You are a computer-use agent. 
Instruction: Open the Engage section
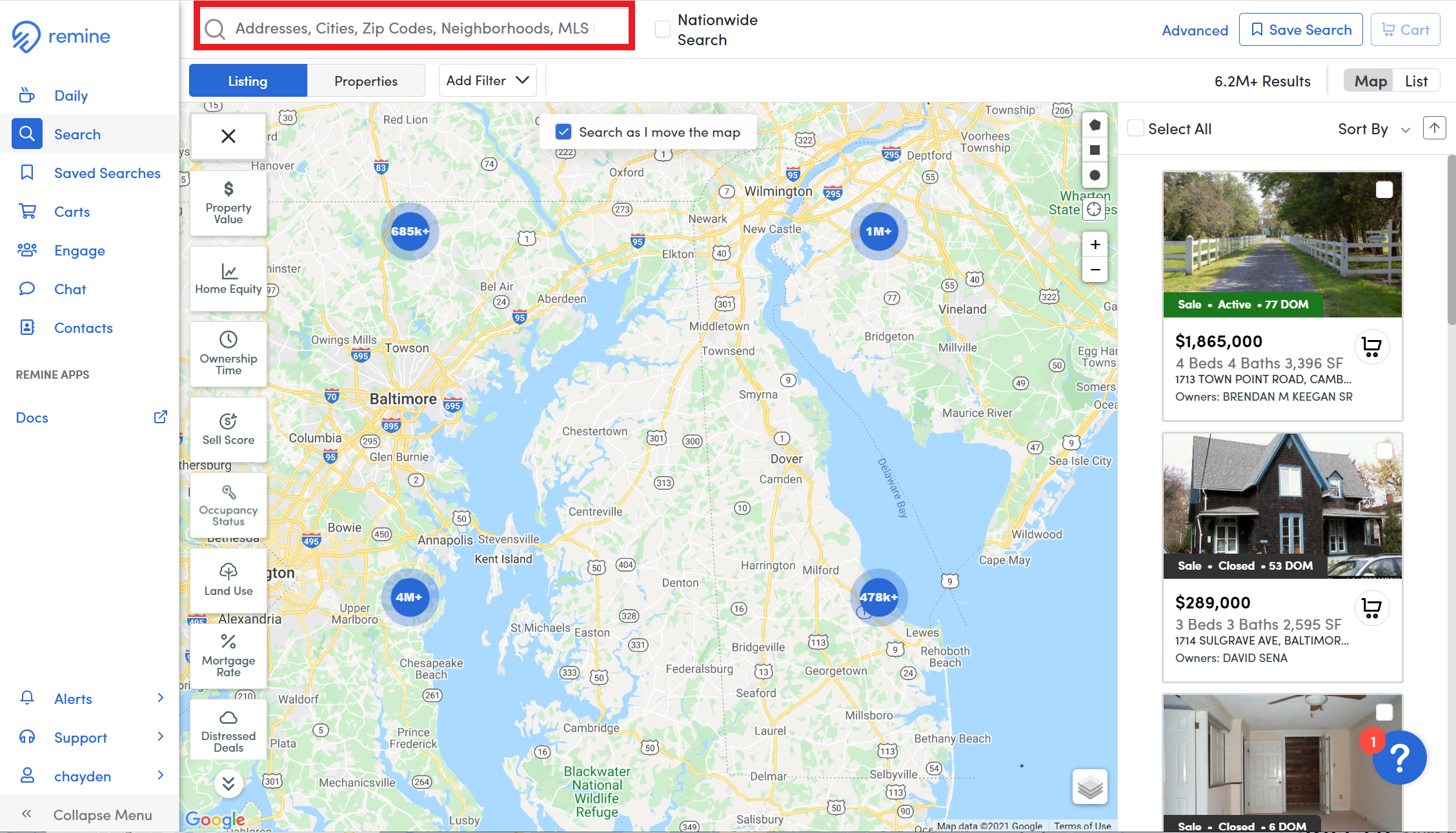(x=79, y=250)
